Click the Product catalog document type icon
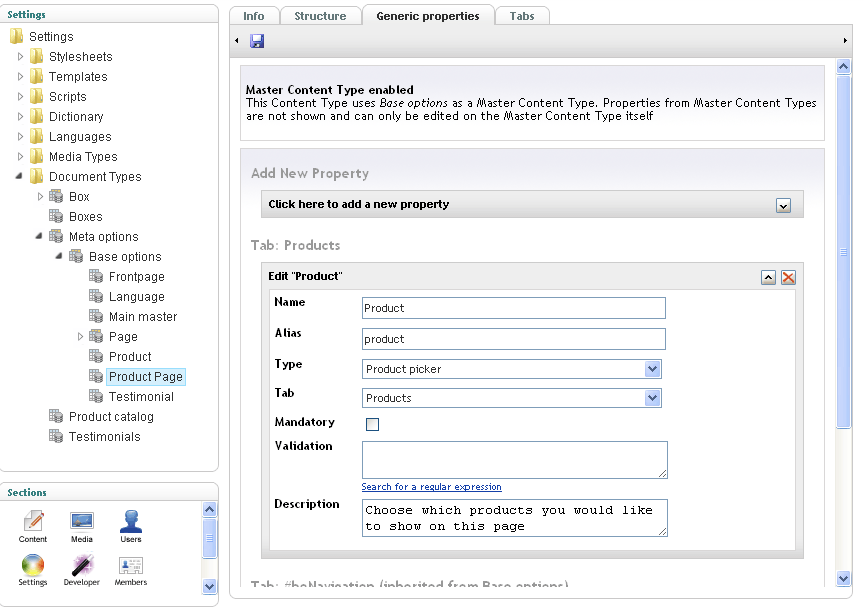The width and height of the screenshot is (864, 608). click(56, 416)
